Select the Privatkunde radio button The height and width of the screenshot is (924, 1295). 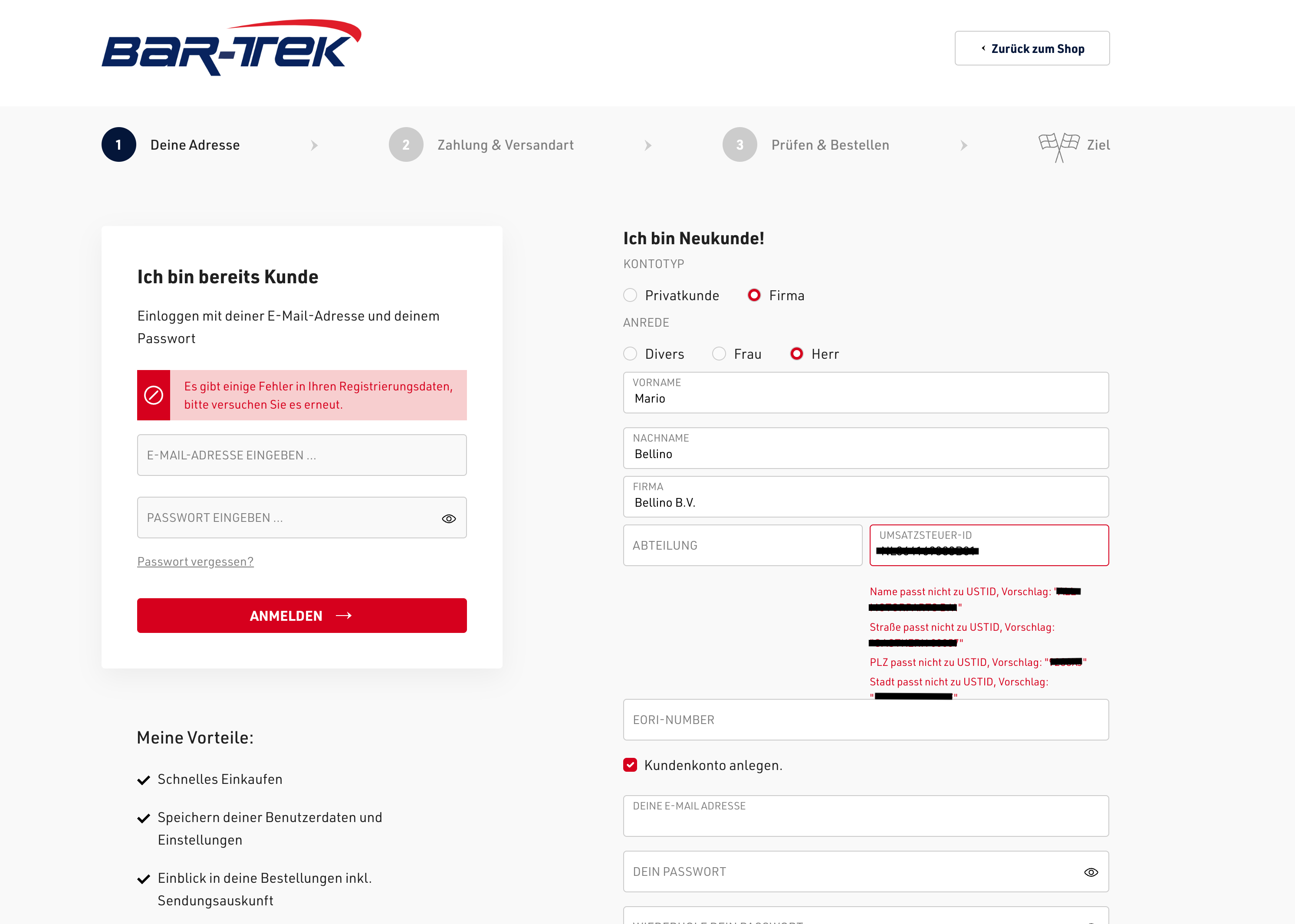point(630,295)
